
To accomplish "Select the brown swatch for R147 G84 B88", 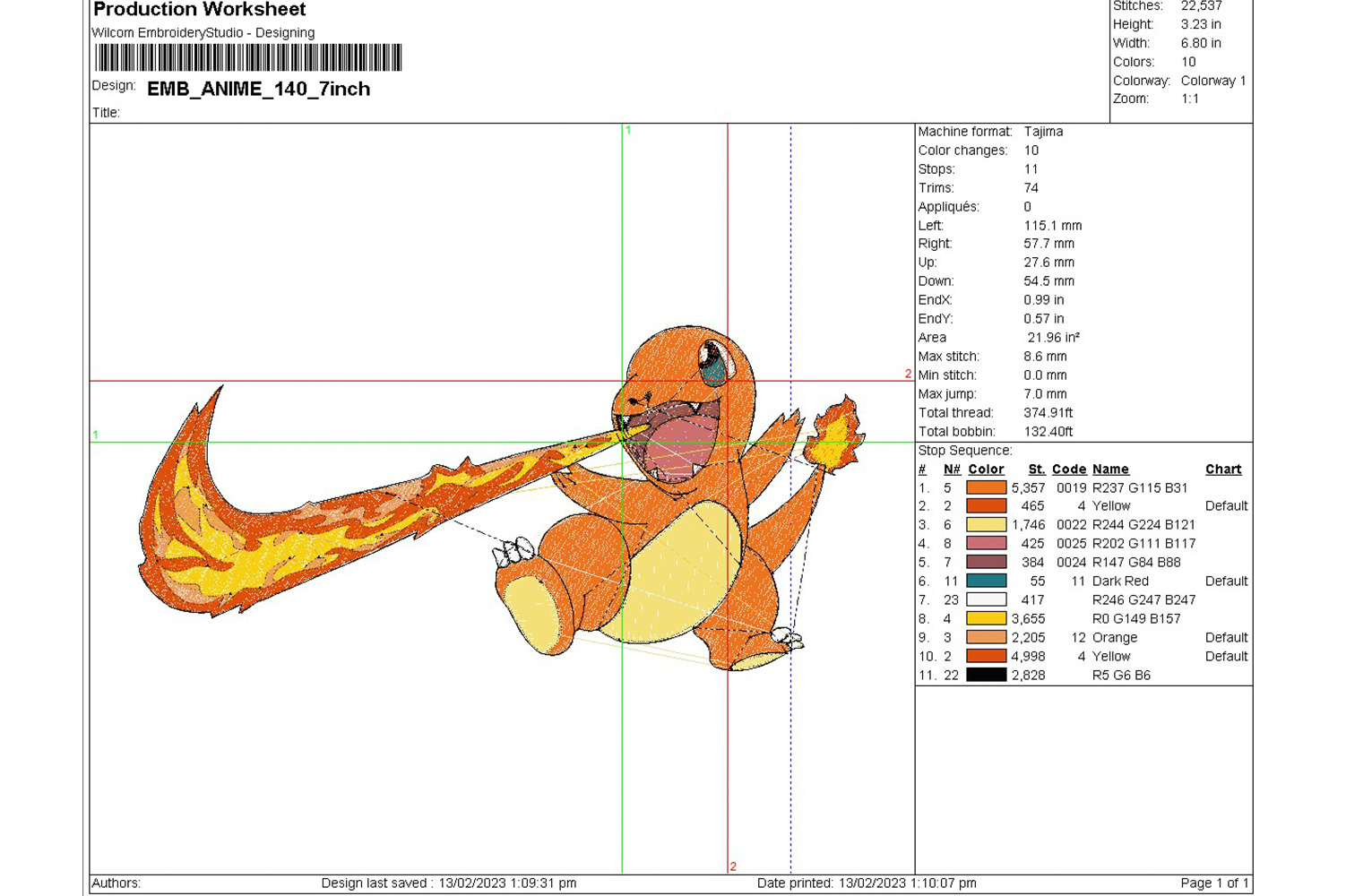I will pos(986,562).
